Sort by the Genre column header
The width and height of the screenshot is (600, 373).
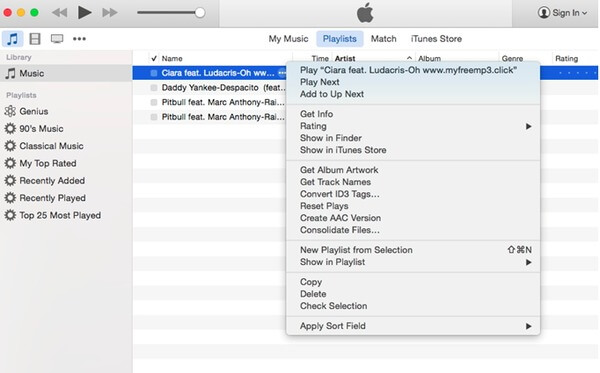[x=512, y=59]
